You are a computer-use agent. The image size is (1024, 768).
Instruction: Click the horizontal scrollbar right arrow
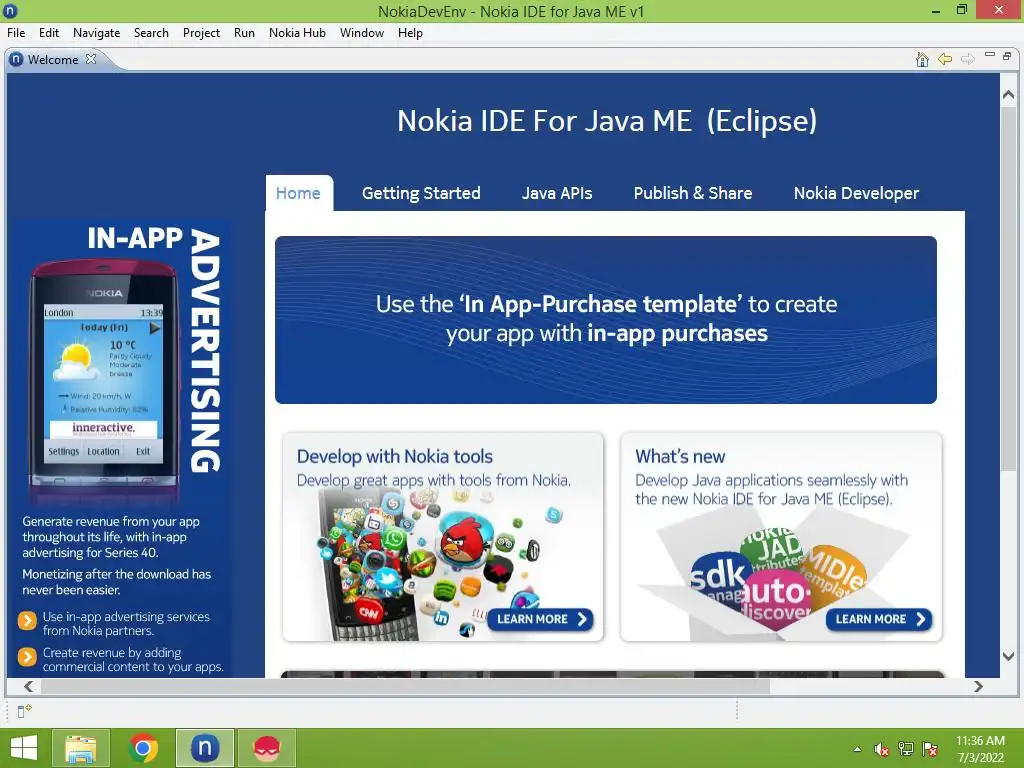978,686
